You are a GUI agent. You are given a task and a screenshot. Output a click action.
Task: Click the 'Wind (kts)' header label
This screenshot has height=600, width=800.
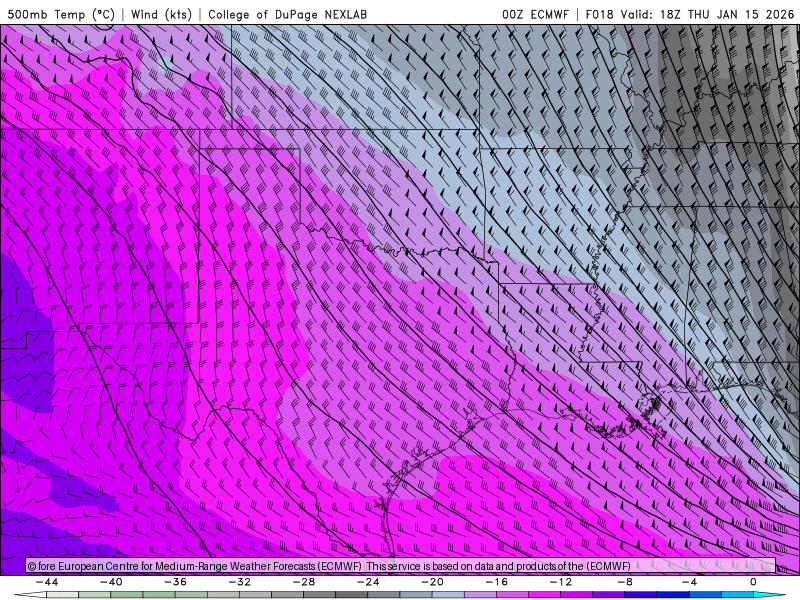point(161,14)
